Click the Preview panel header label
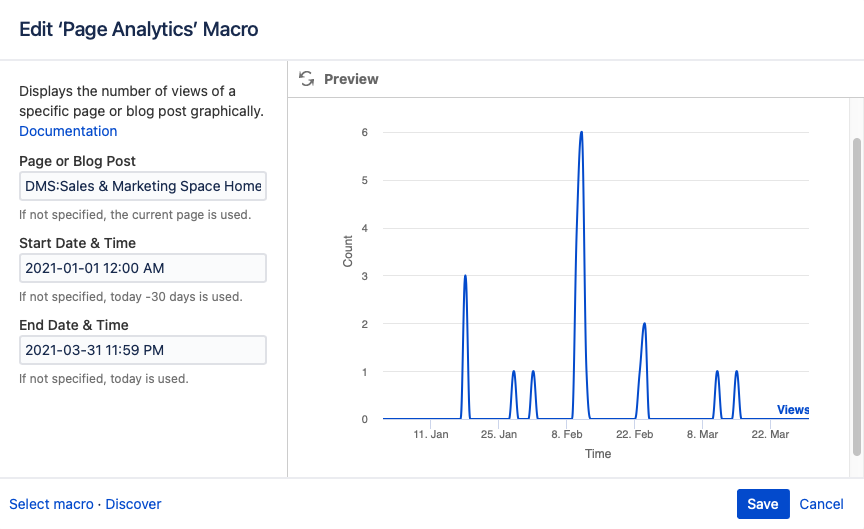Viewport: 864px width, 529px height. tap(351, 79)
